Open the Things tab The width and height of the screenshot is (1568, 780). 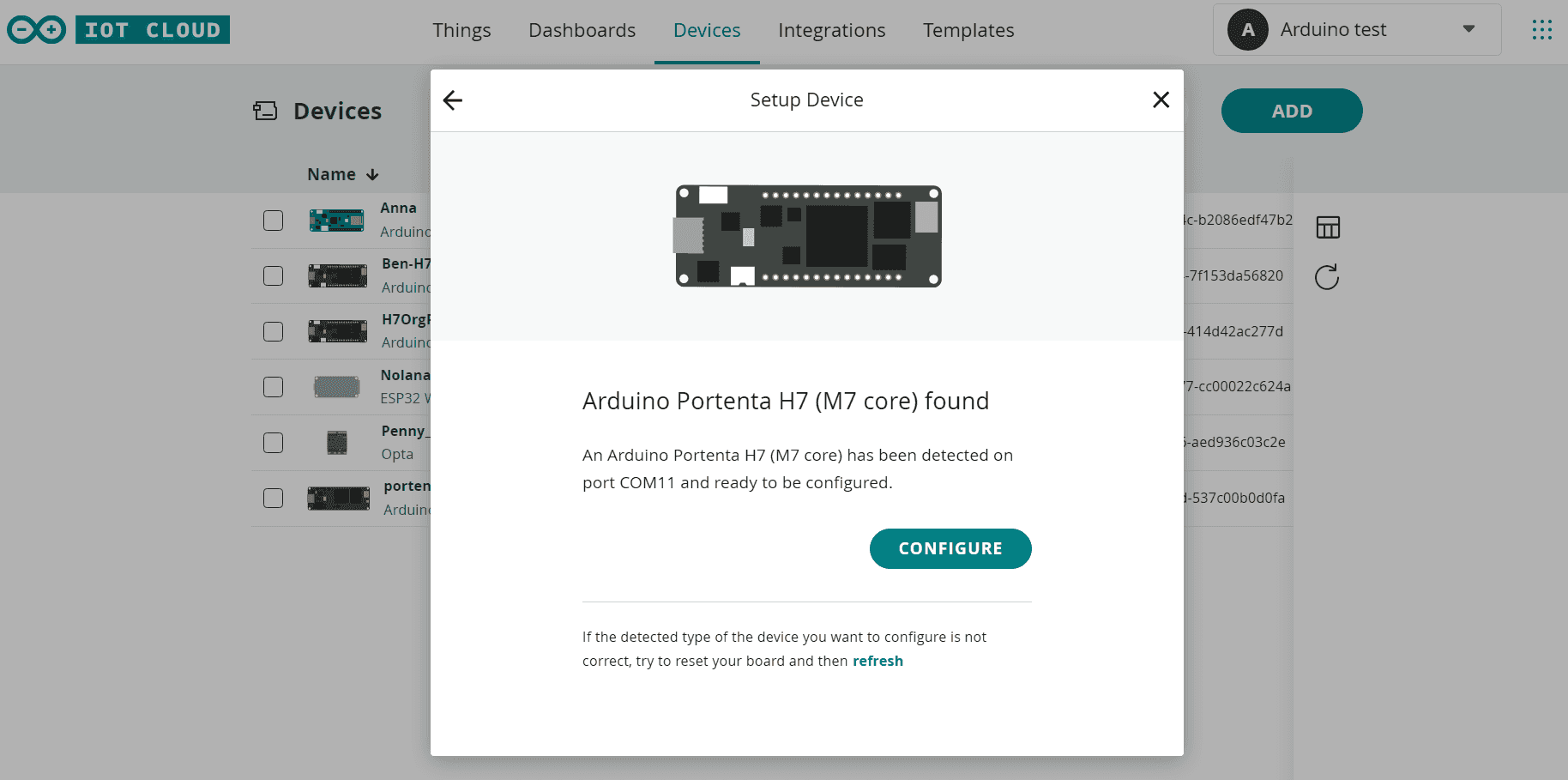click(x=461, y=31)
